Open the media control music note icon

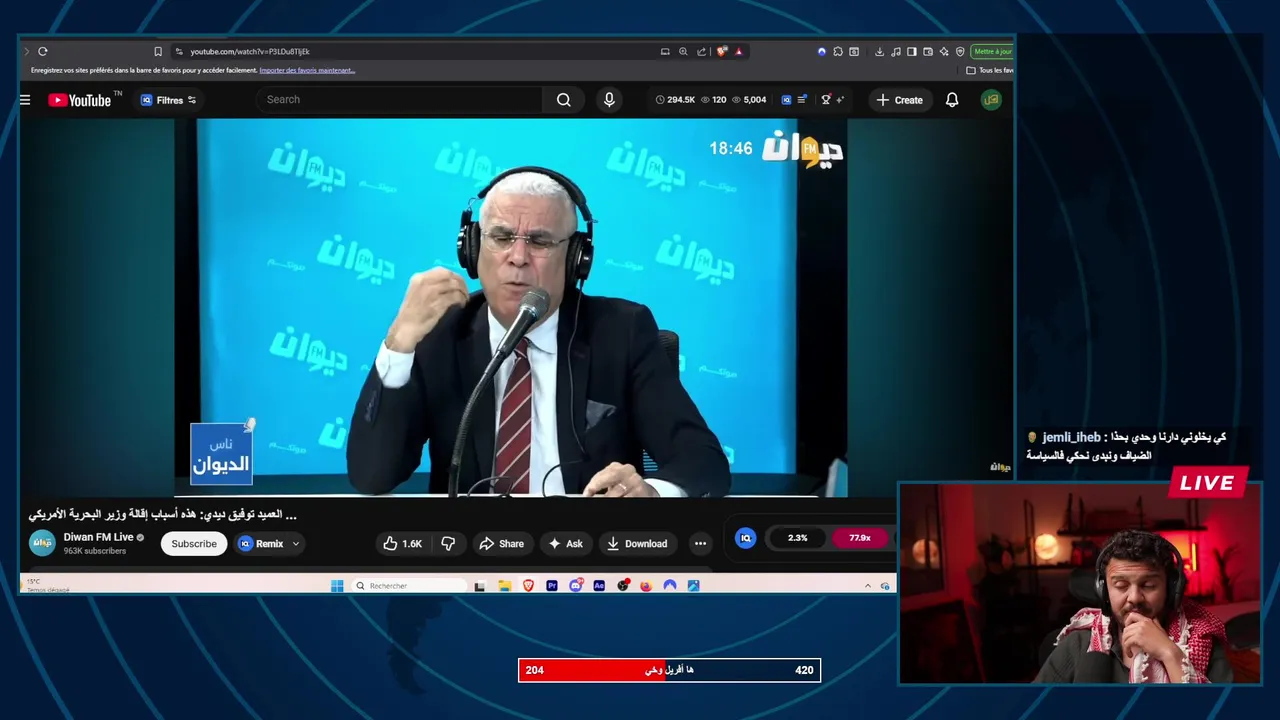pos(896,51)
